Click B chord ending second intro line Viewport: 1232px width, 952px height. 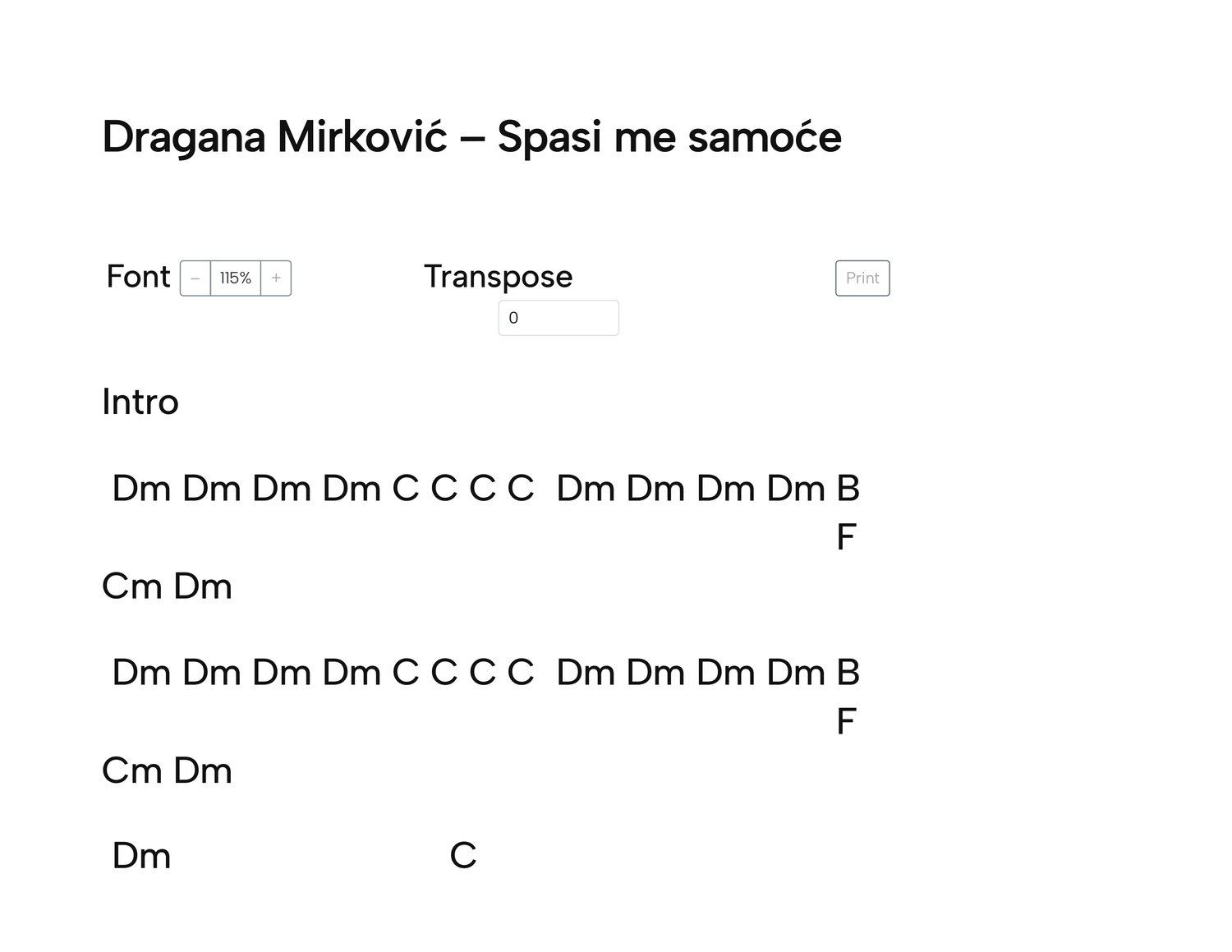(848, 673)
